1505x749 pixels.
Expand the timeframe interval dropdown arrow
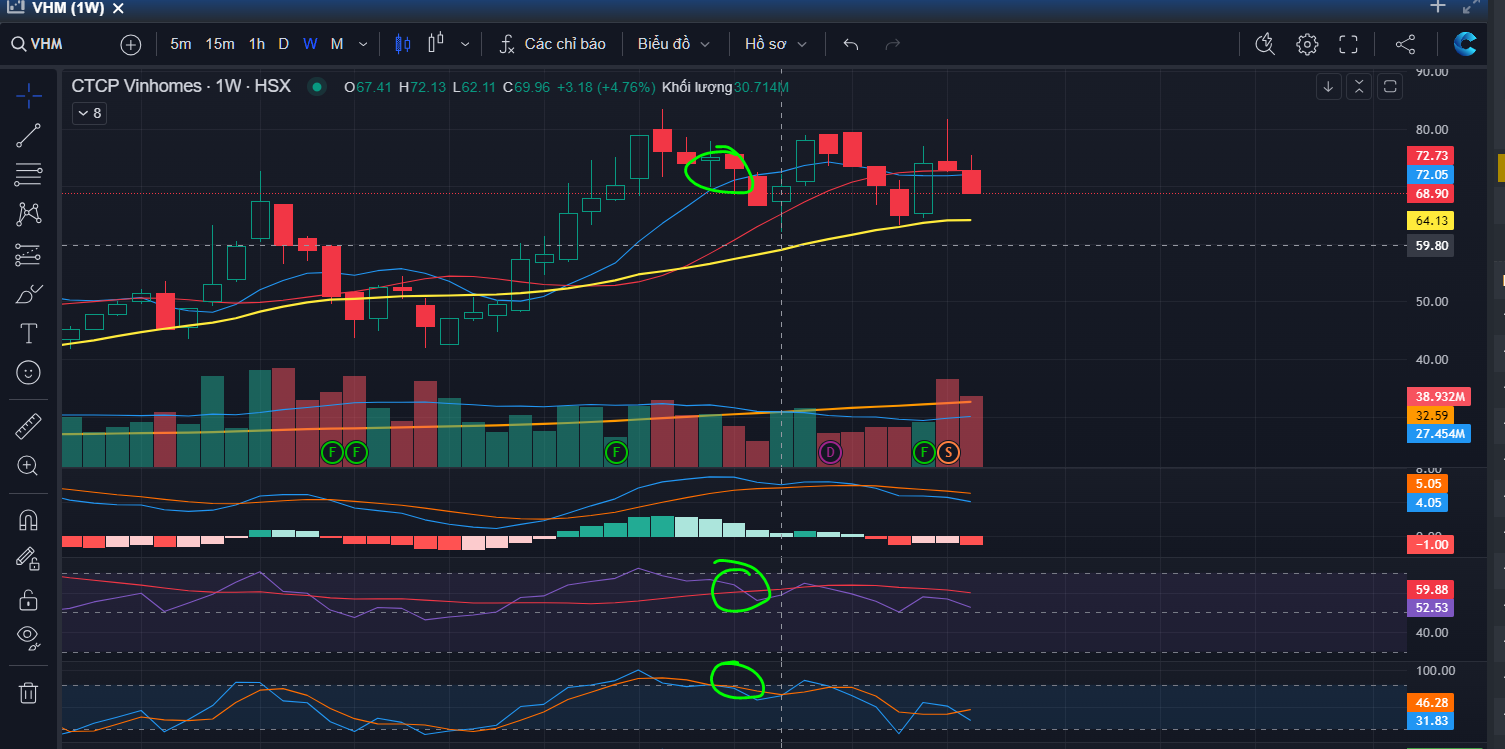point(363,44)
